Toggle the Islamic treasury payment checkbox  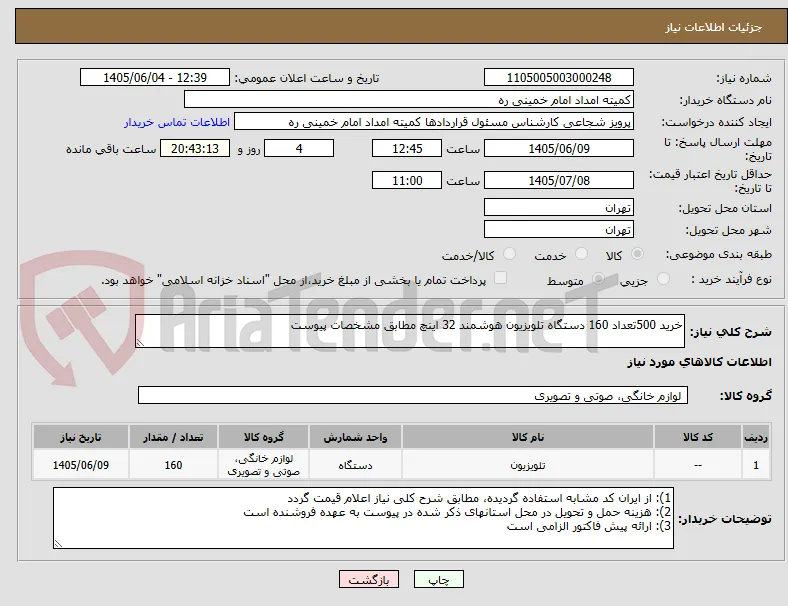pos(501,278)
